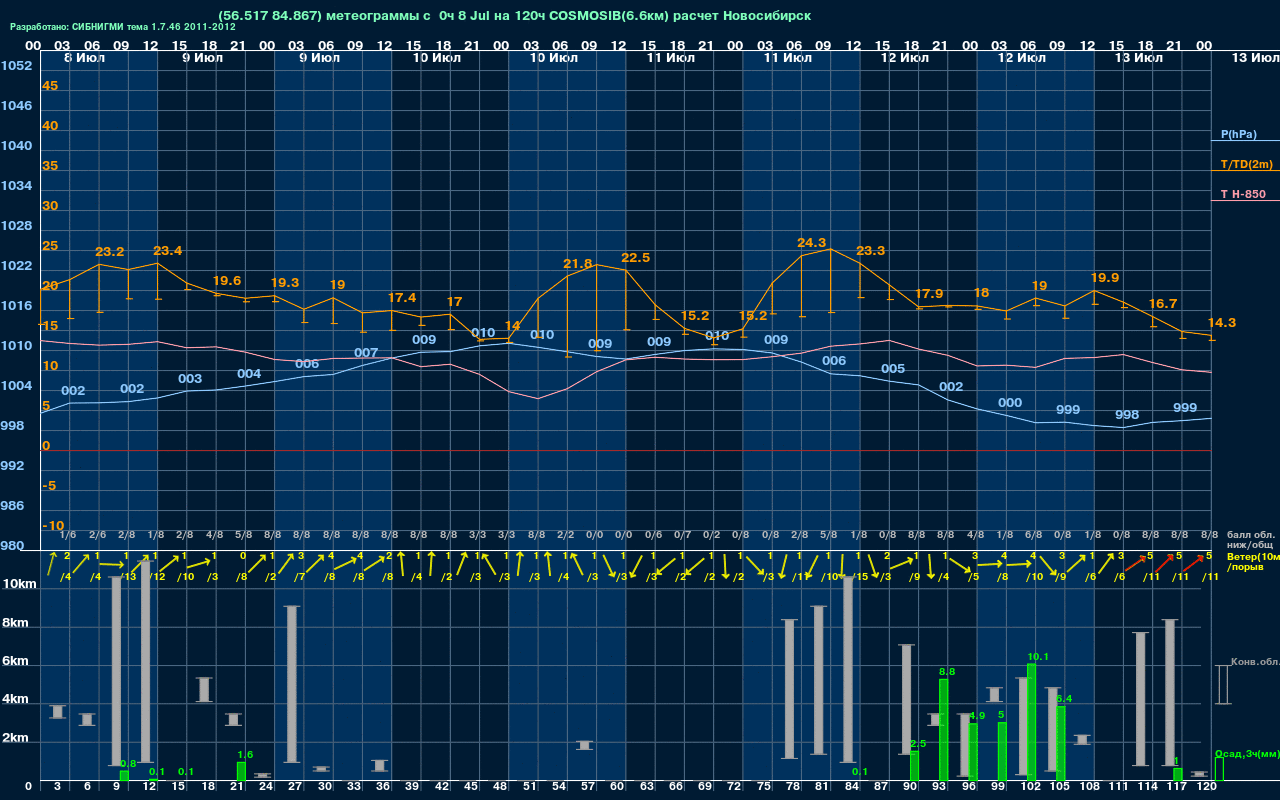The image size is (1280, 800).
Task: Click the gray convective cloud bar at hour 27
Action: 292,684
